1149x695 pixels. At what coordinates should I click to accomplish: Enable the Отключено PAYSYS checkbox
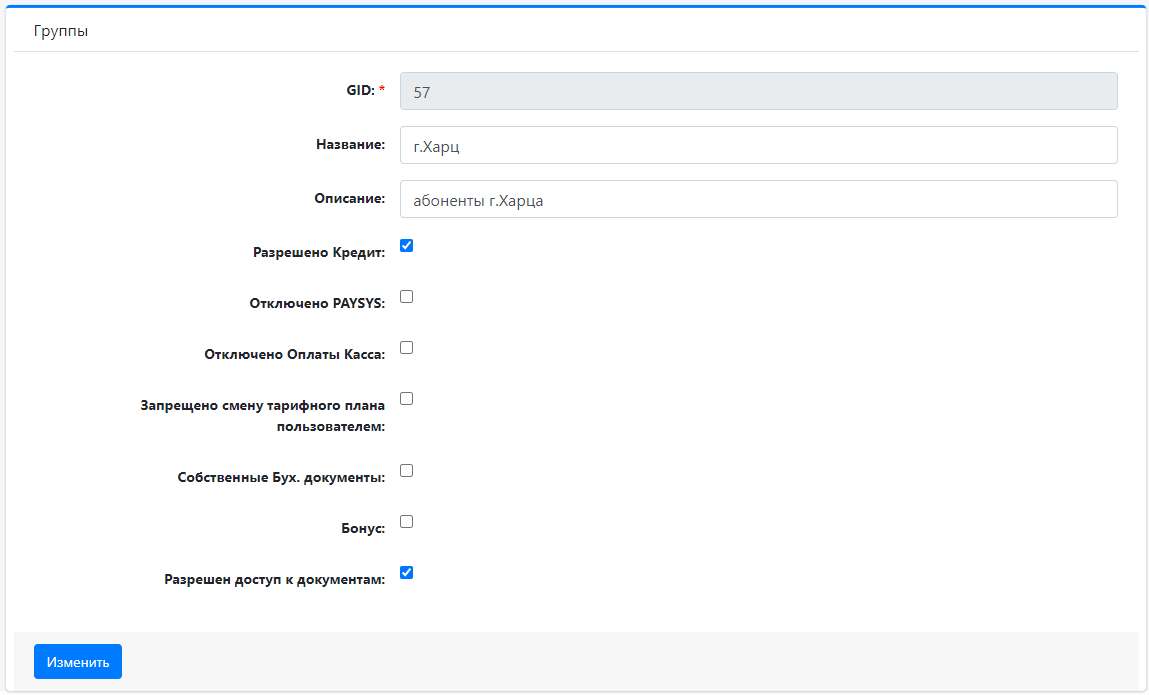(407, 297)
